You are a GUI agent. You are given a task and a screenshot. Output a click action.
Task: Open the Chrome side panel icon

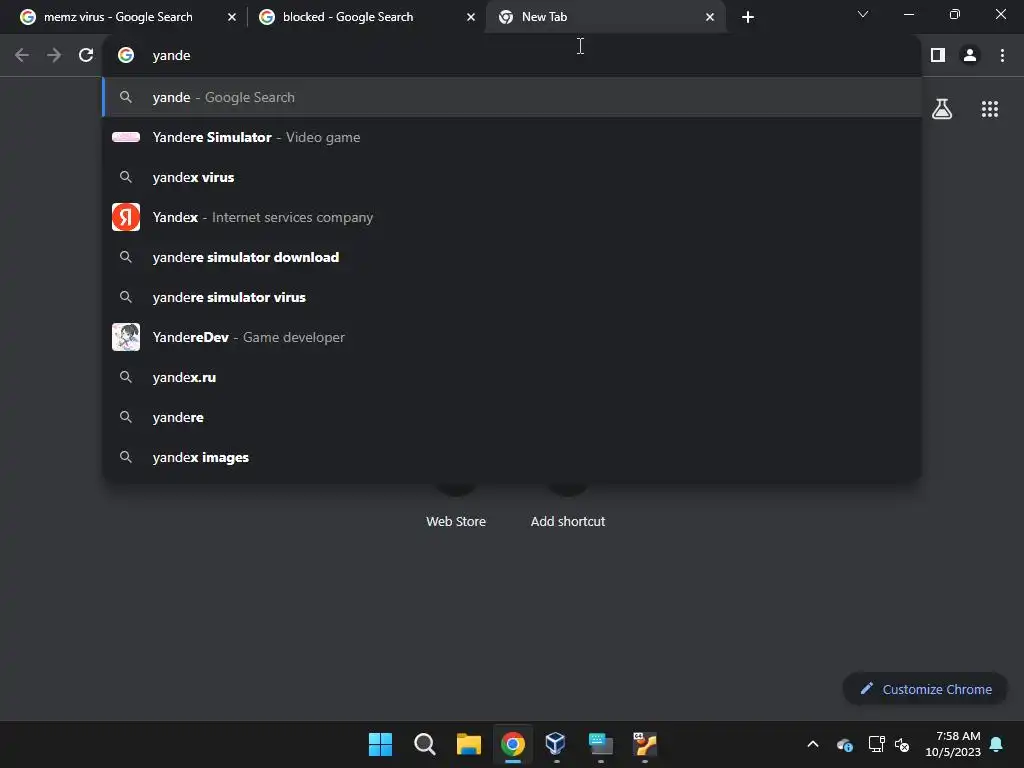[x=938, y=56]
